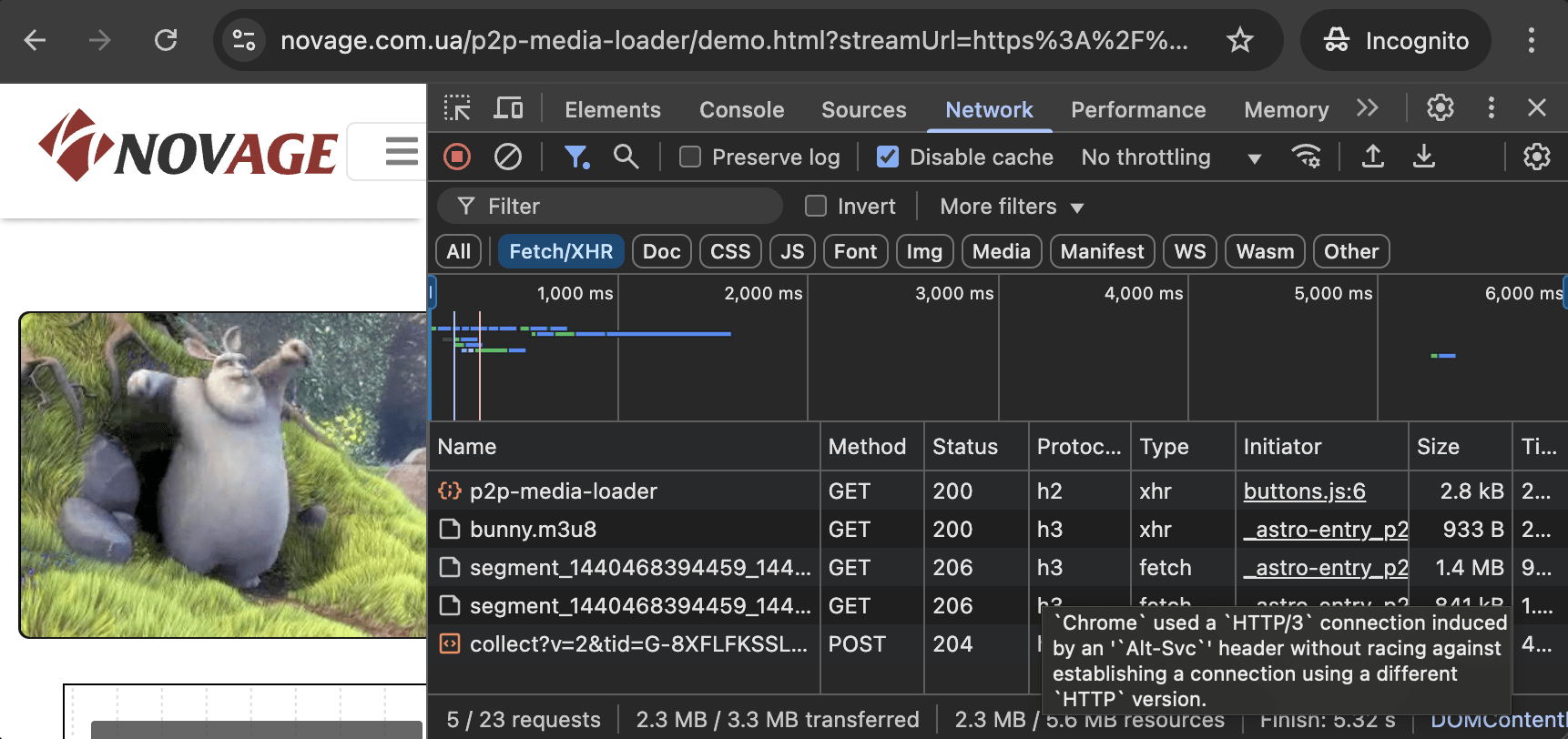Click the Big Buck Bunny video player
1568x739 pixels.
click(x=223, y=475)
